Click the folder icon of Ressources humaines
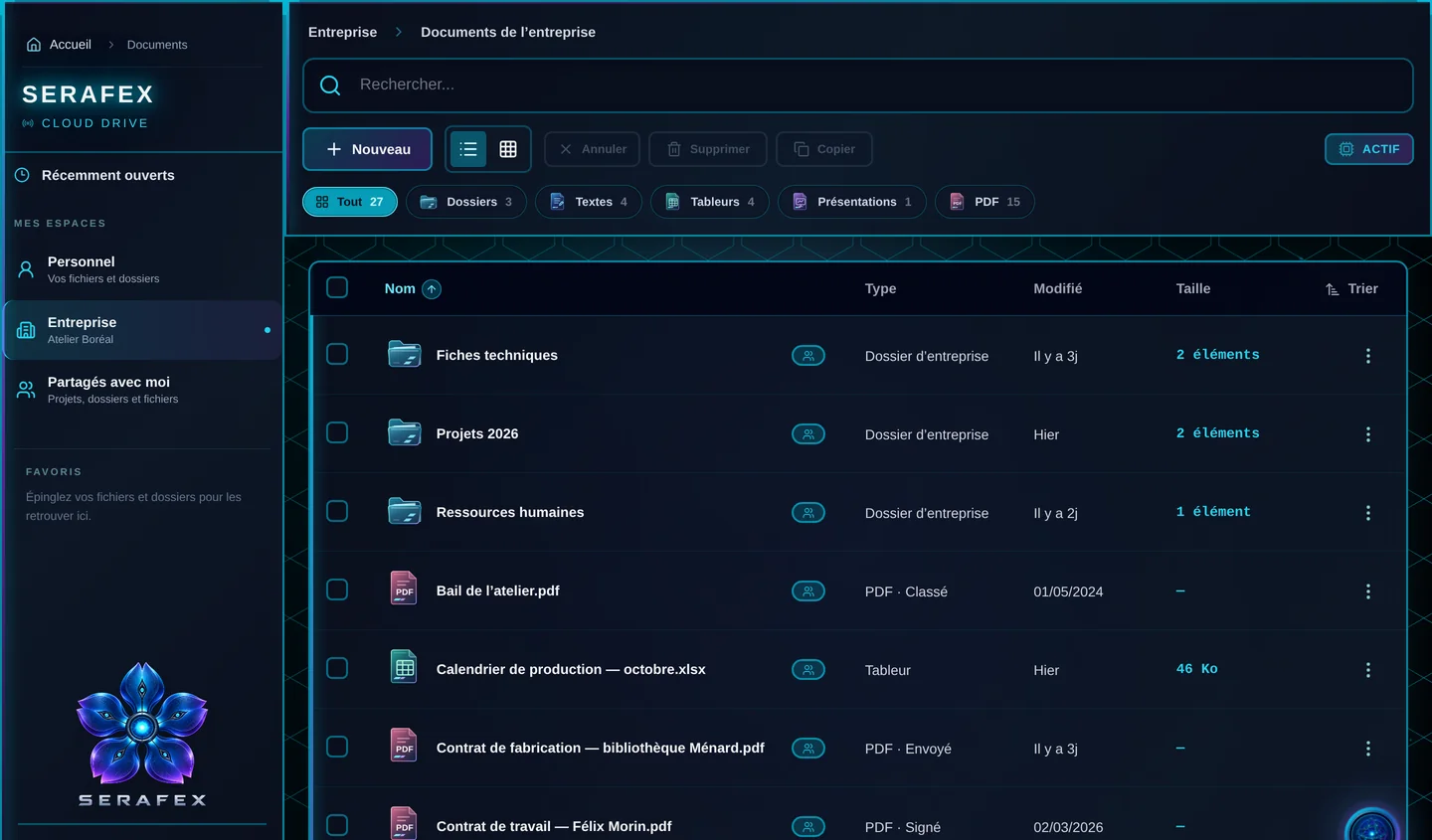The height and width of the screenshot is (840, 1432). (x=405, y=512)
